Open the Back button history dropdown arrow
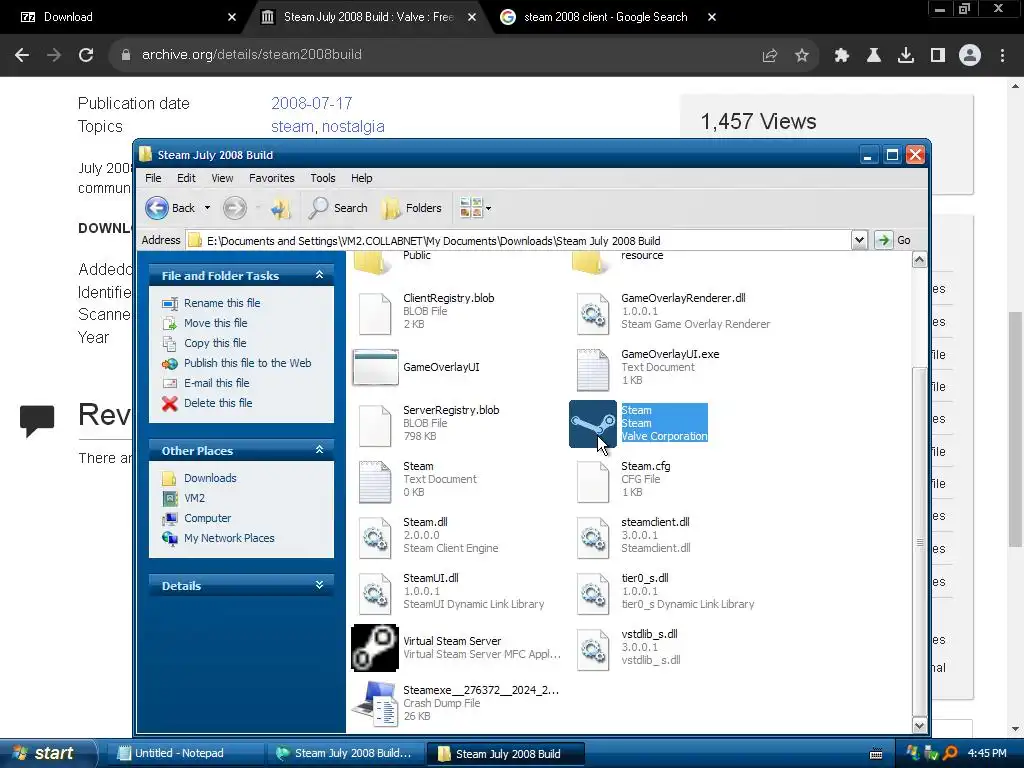 [207, 208]
